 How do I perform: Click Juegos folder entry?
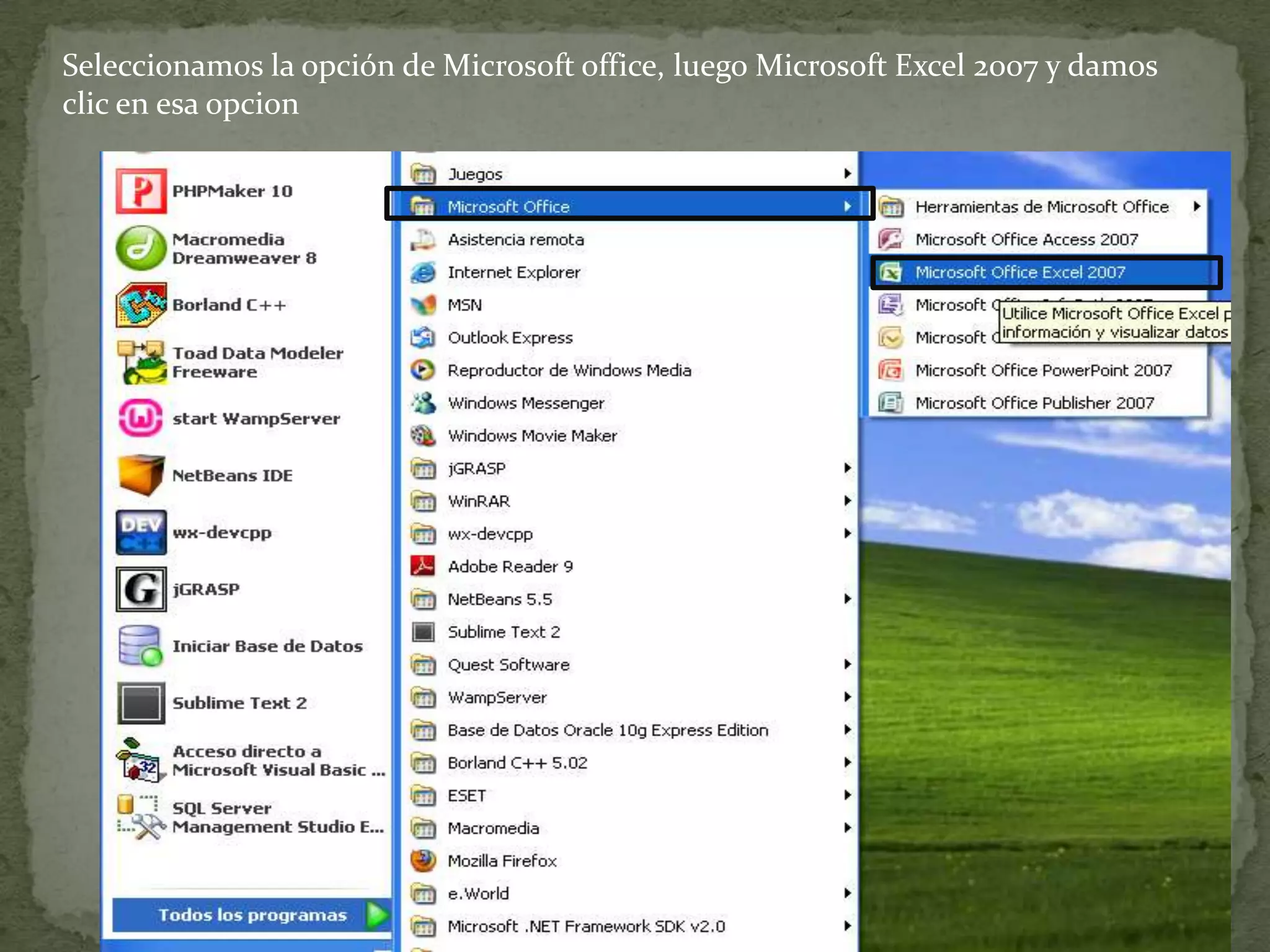click(x=631, y=174)
